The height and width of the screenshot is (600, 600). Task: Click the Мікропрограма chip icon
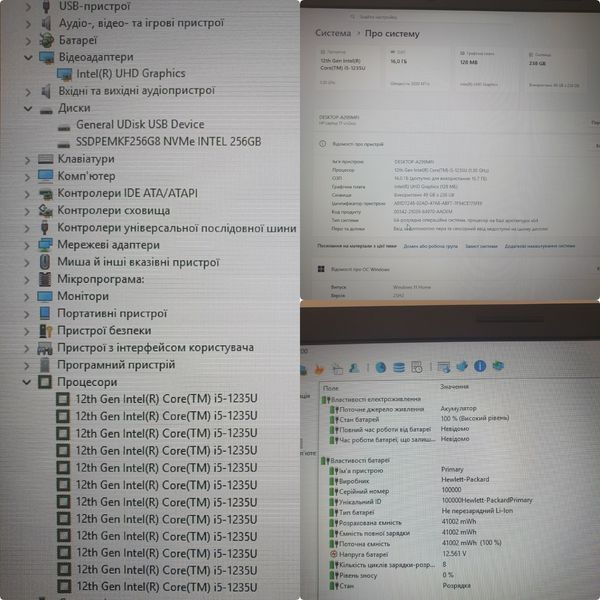[45, 279]
